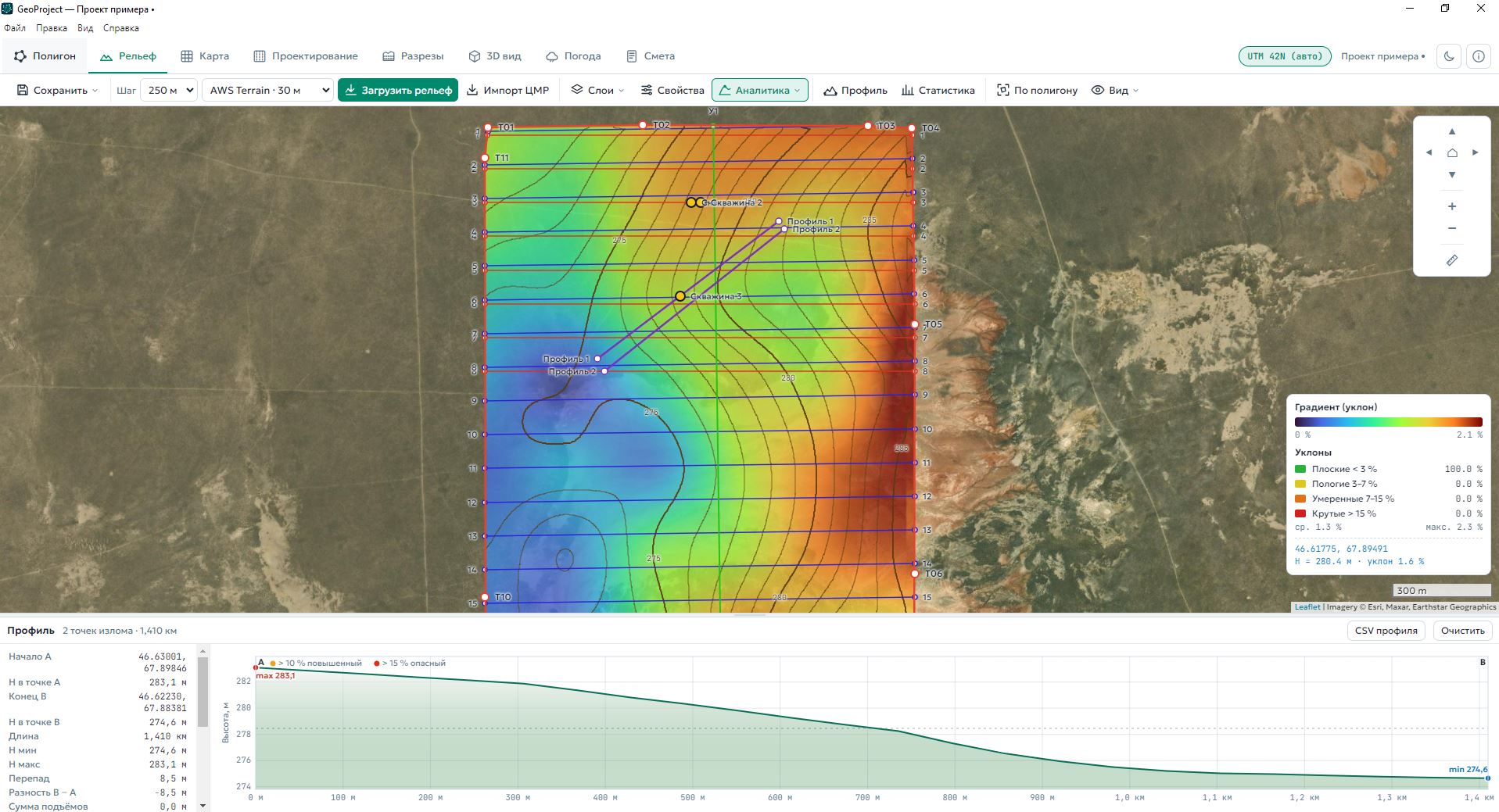Click the Загрузить рельеф button
The image size is (1499, 812).
(399, 91)
